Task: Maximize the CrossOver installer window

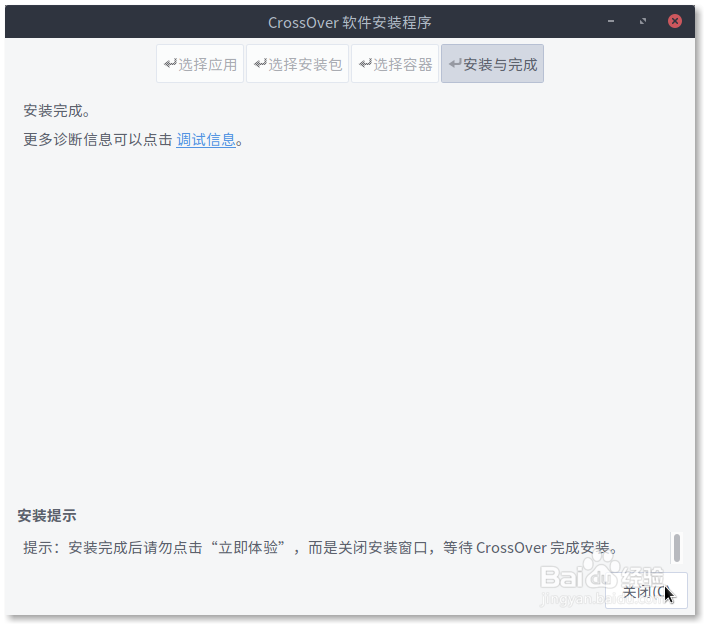Action: tap(643, 21)
